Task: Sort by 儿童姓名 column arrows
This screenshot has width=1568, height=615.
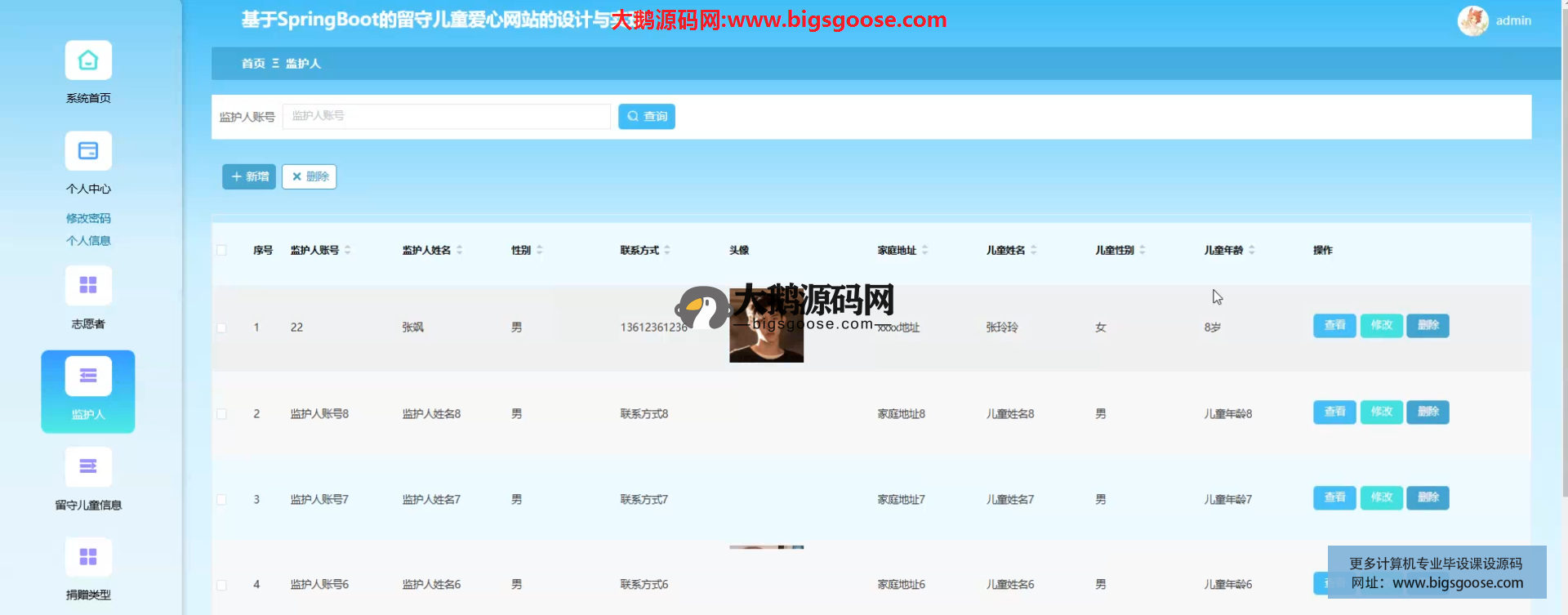Action: (1034, 250)
